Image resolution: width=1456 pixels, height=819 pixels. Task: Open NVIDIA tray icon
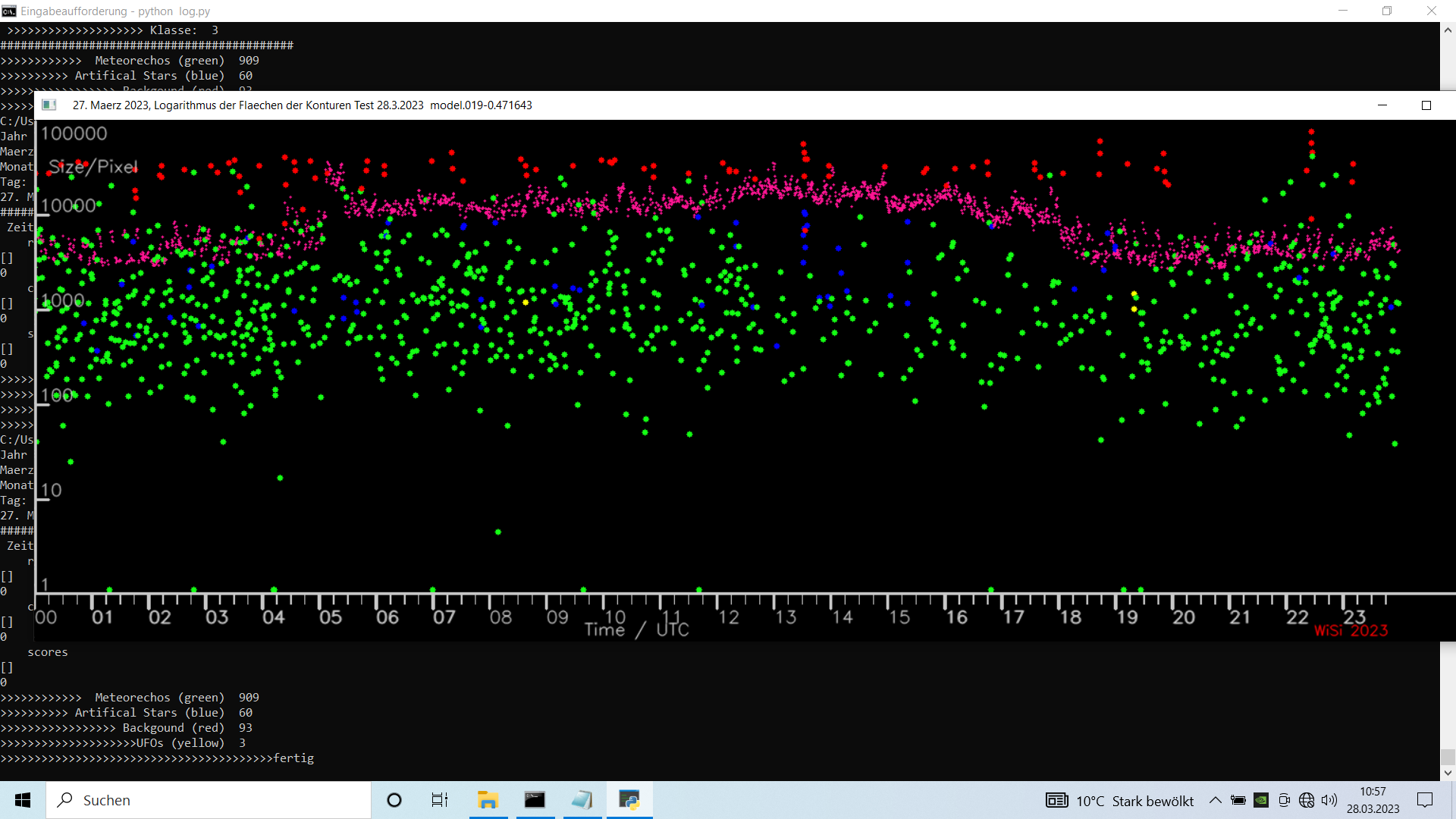1261,800
